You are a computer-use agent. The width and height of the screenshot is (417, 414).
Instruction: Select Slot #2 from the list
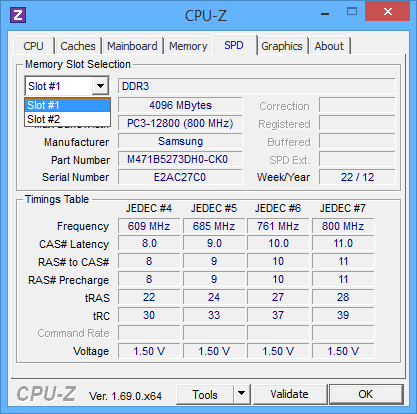(67, 119)
